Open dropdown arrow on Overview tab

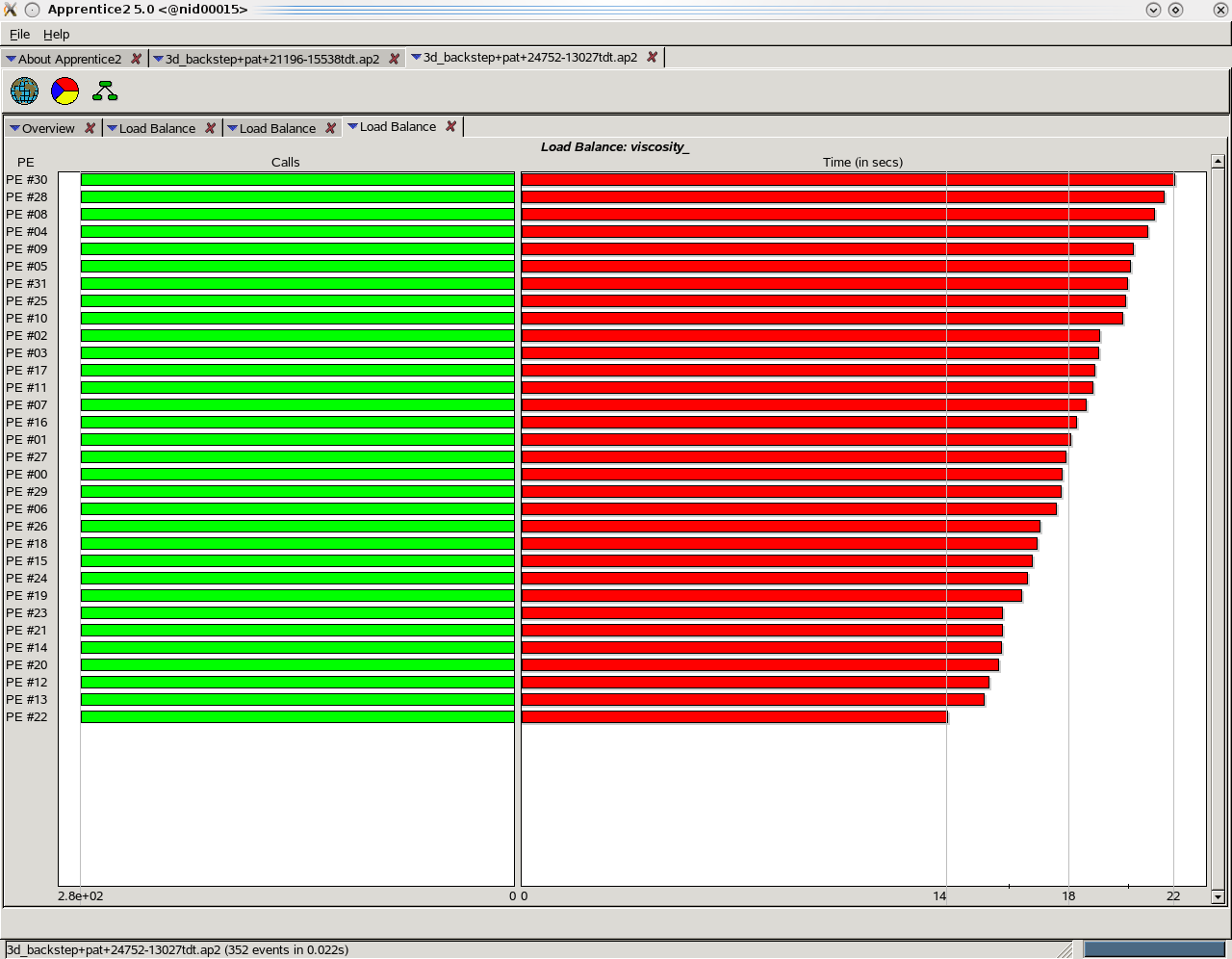[14, 128]
